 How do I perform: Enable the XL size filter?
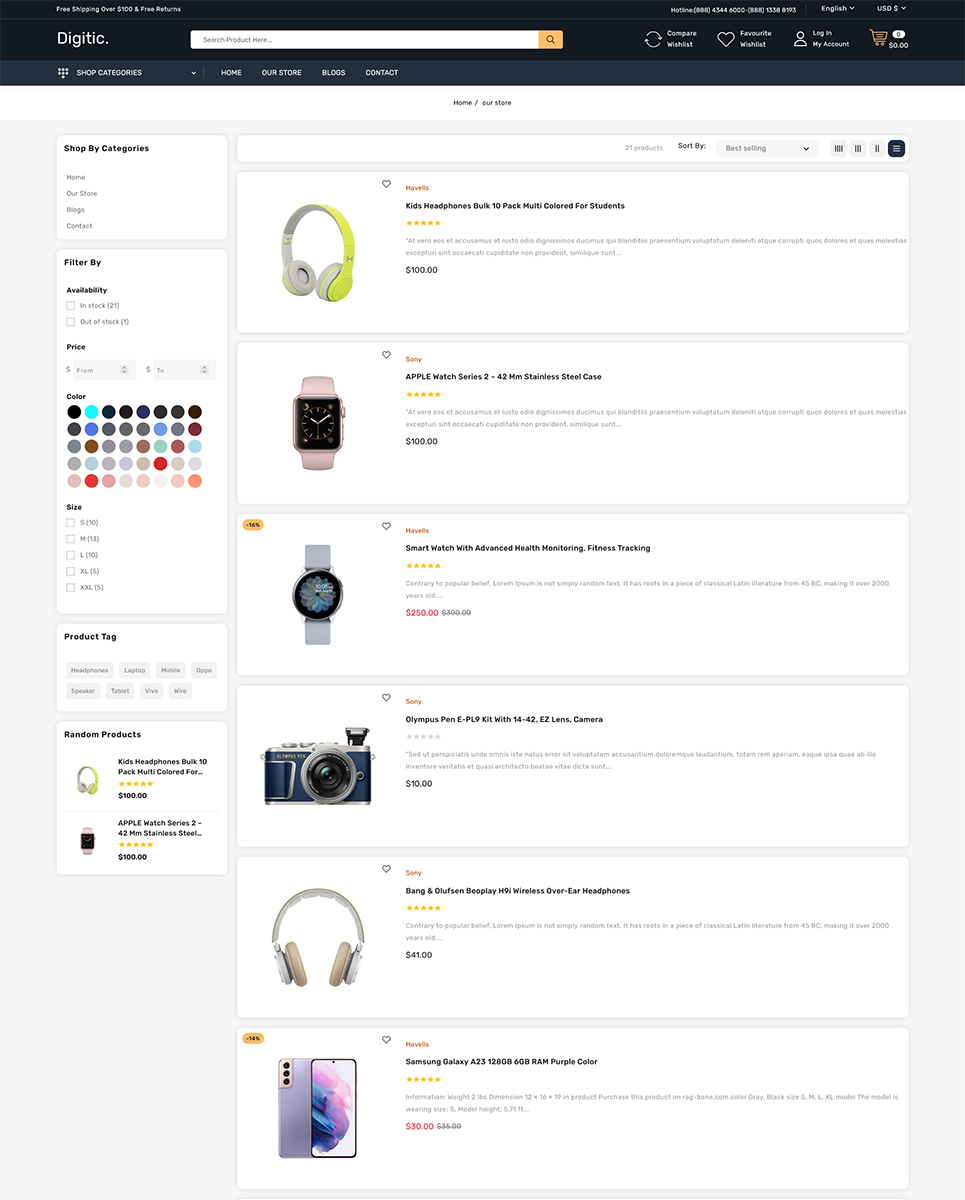[70, 571]
